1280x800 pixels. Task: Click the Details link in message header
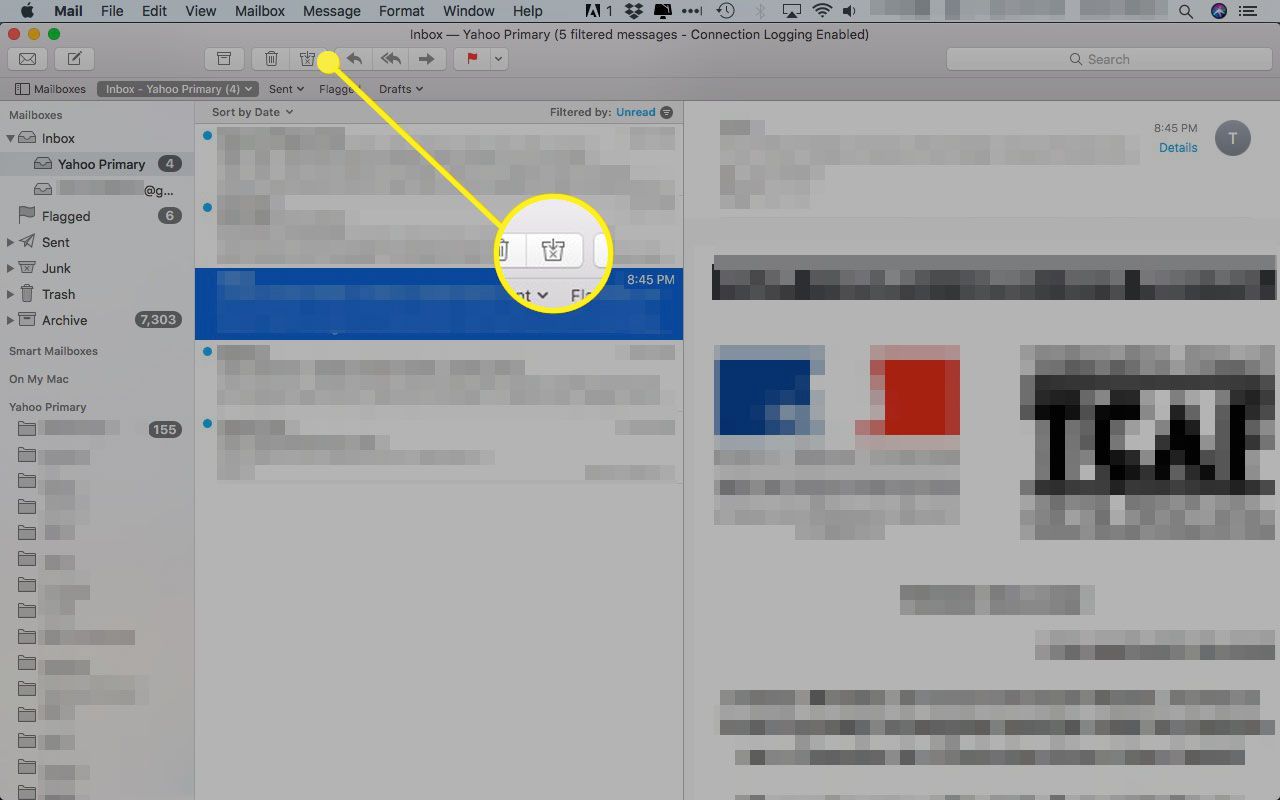point(1177,147)
